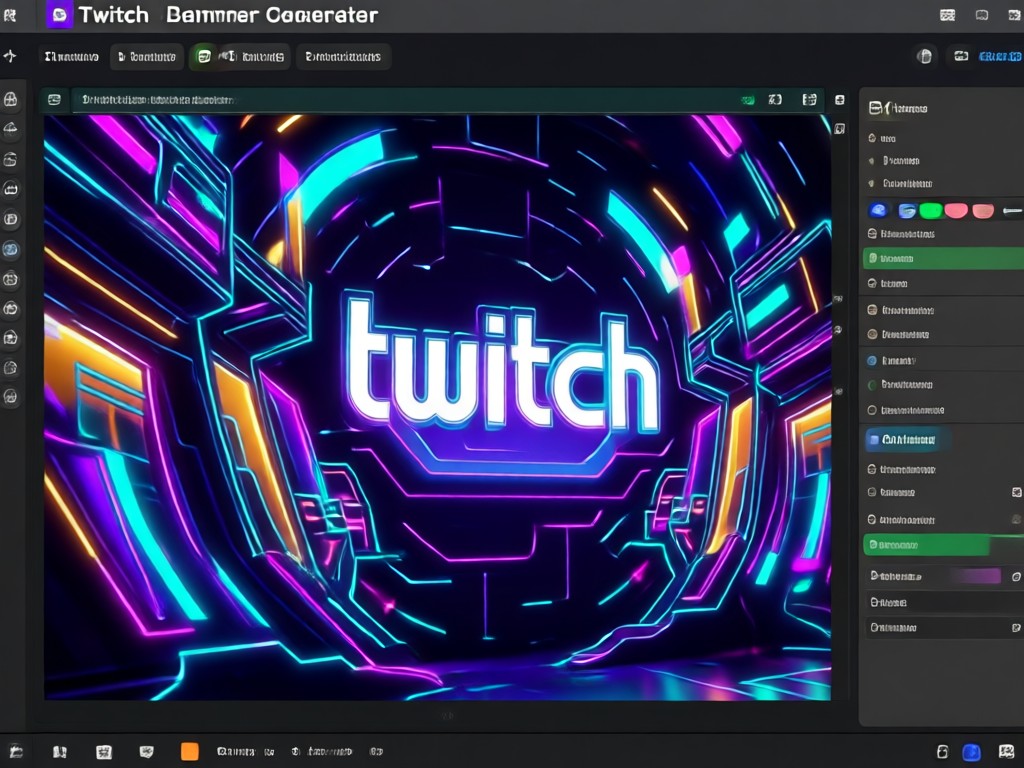Pick the light blue square color swatch
The height and width of the screenshot is (768, 1024).
(906, 210)
